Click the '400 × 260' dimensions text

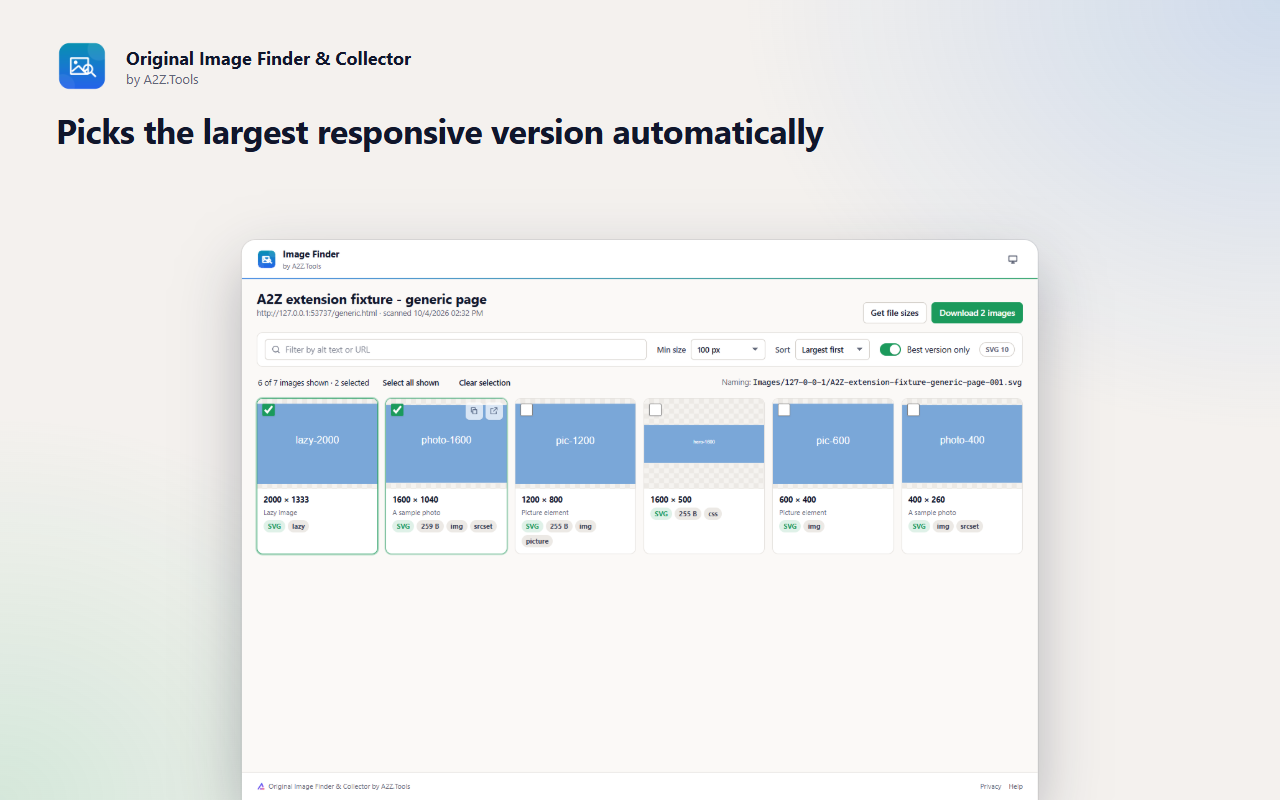(927, 500)
